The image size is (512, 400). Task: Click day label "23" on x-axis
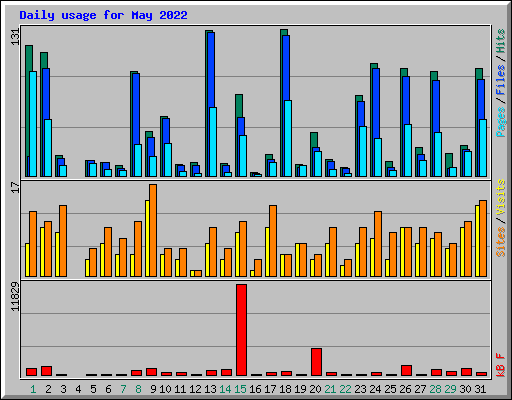(360, 389)
